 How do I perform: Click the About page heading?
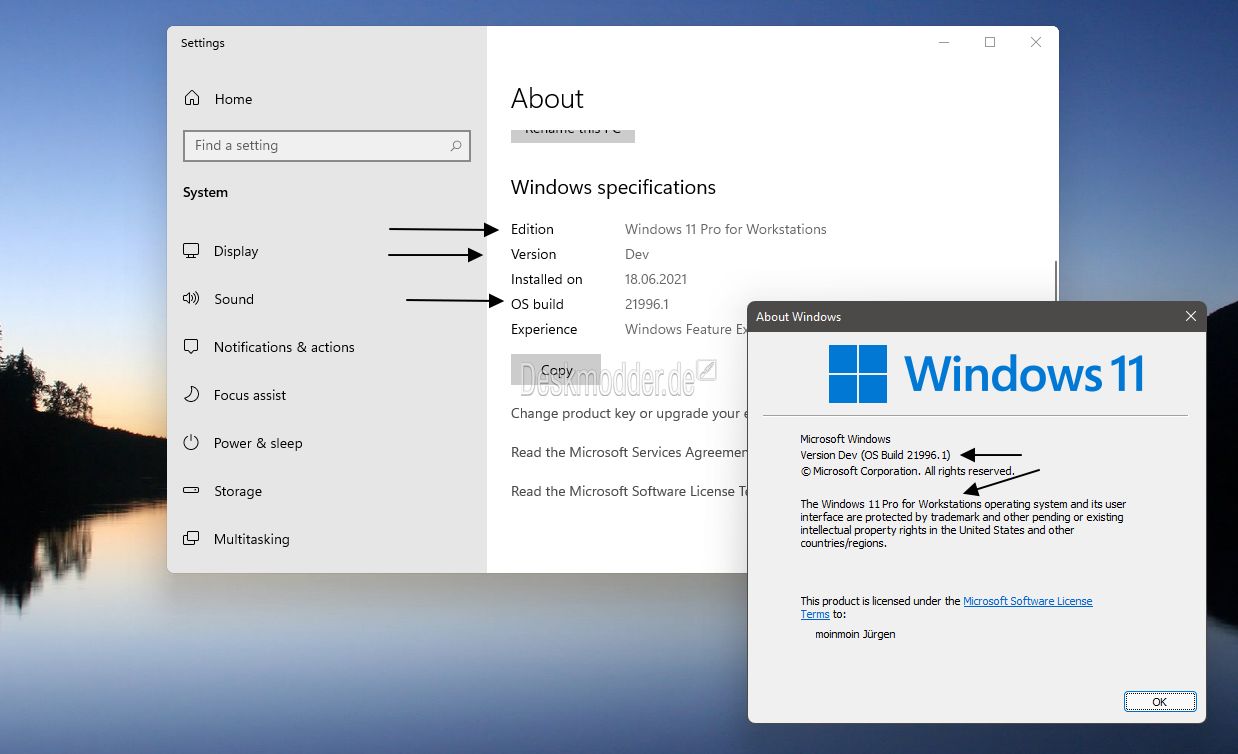pyautogui.click(x=547, y=98)
